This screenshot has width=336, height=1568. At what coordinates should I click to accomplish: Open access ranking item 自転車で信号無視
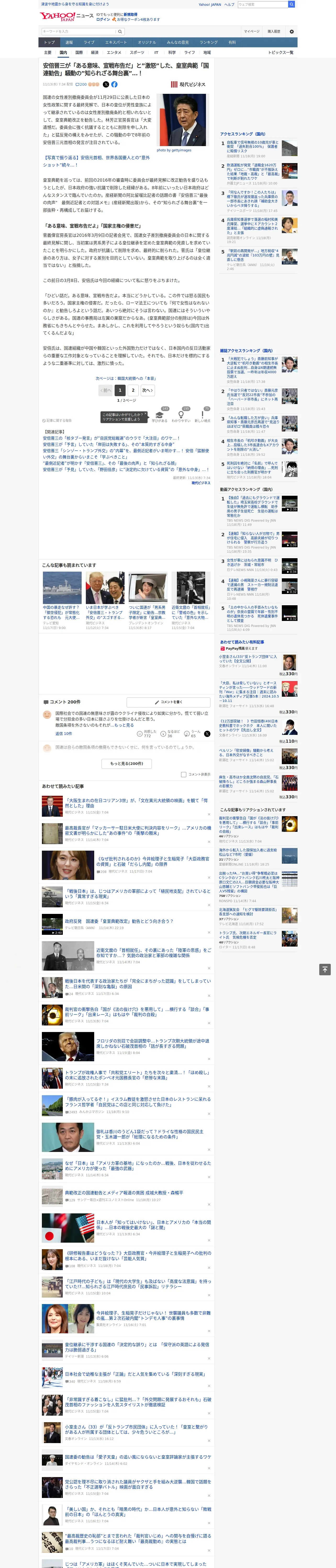pos(253,147)
